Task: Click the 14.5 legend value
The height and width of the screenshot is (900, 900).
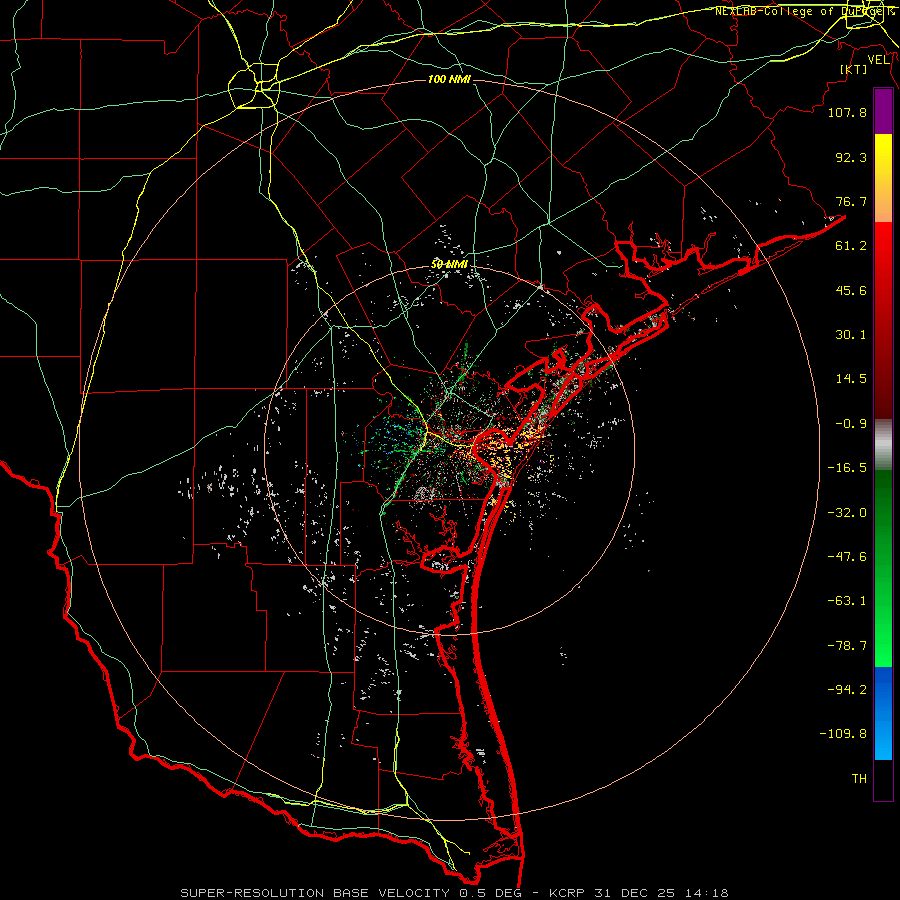Action: tap(851, 379)
